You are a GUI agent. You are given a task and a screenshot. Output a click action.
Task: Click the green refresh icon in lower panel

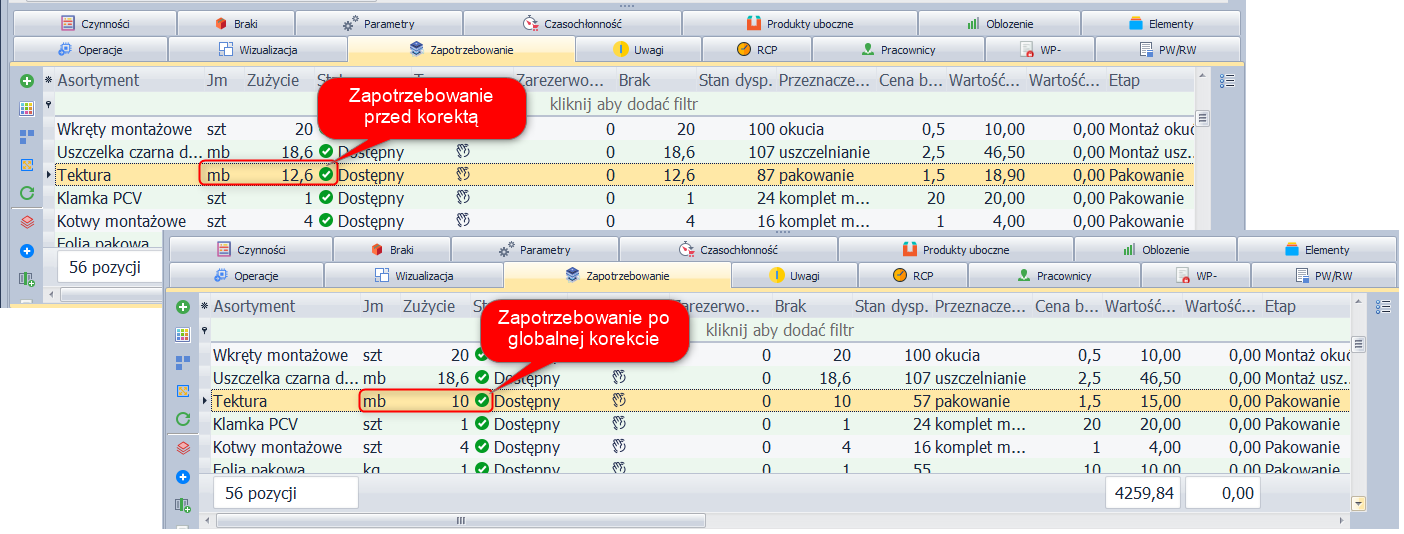183,419
